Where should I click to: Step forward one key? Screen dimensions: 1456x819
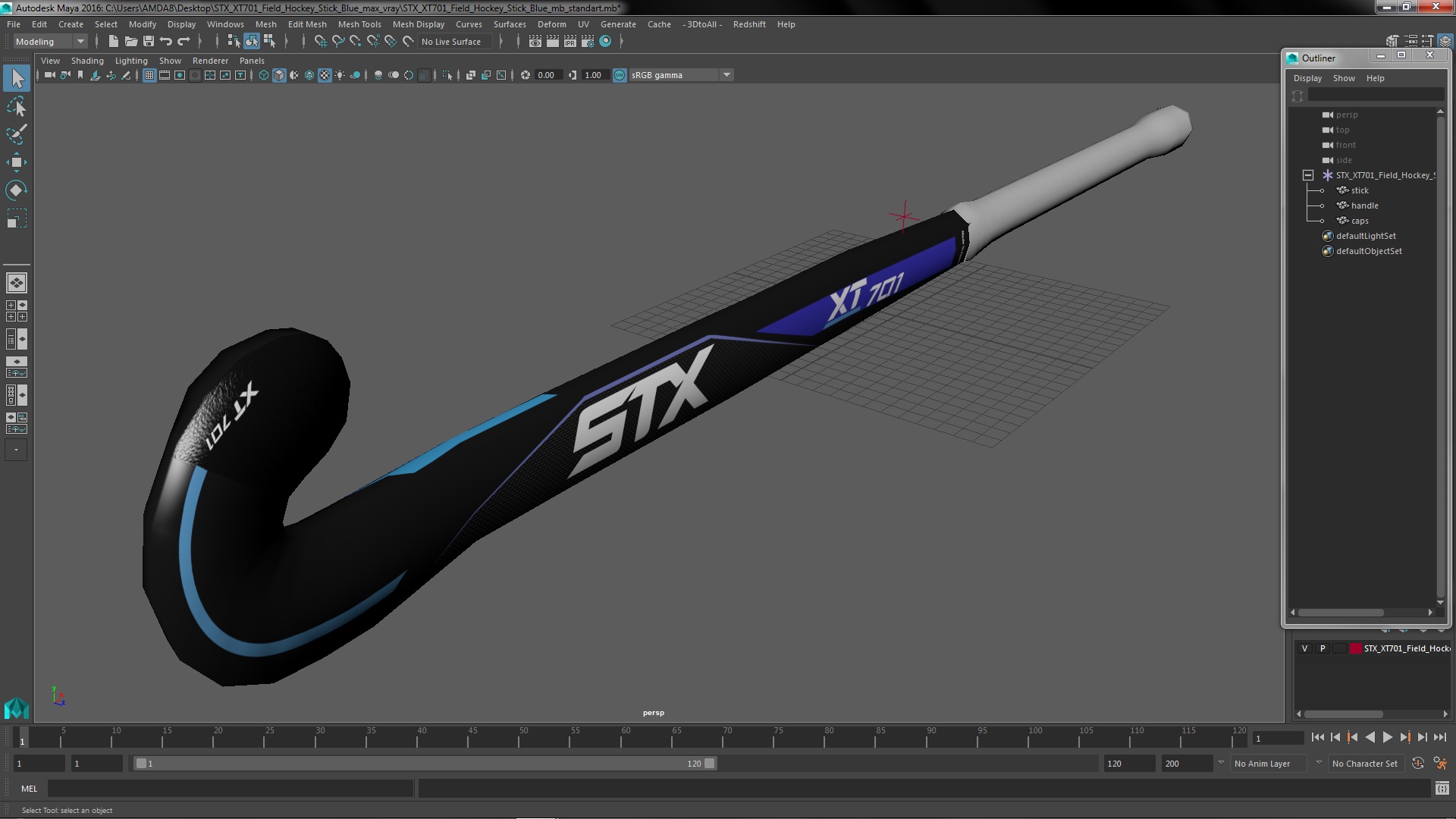pos(1404,737)
